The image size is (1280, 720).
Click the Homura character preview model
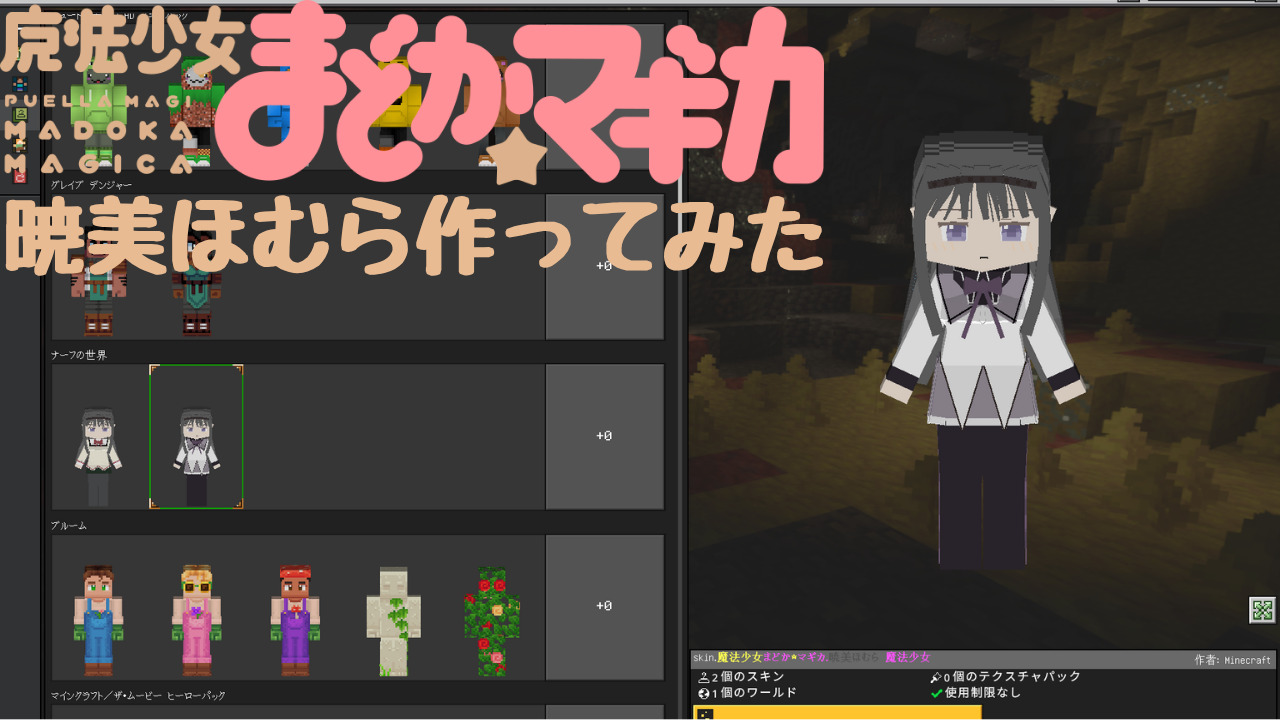(982, 350)
